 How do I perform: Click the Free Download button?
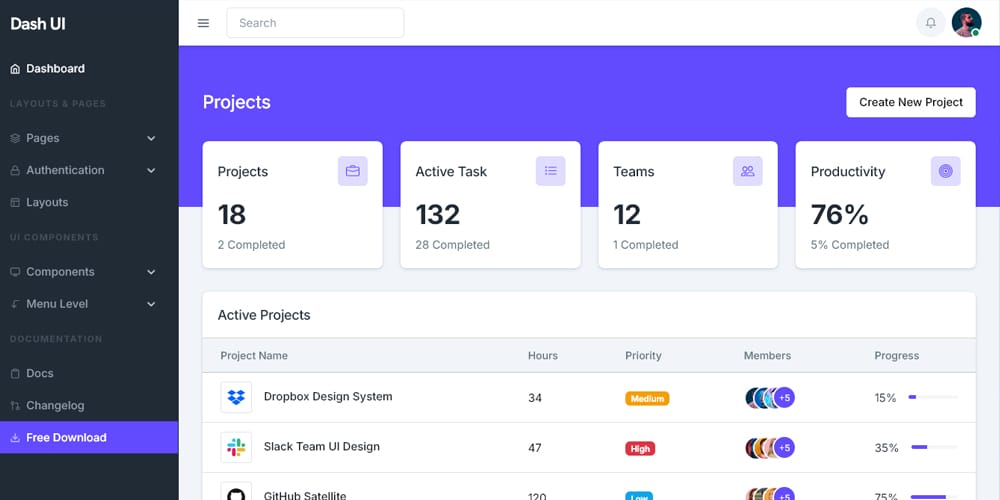89,438
